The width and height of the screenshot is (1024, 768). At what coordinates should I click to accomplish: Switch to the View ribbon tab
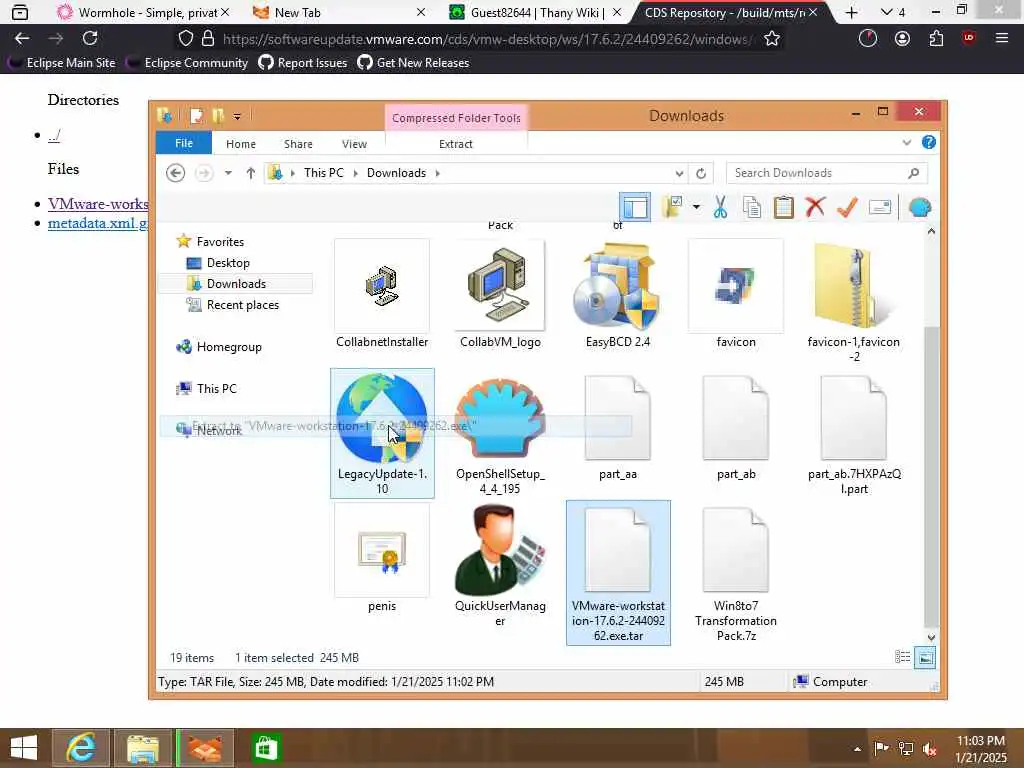coord(354,144)
